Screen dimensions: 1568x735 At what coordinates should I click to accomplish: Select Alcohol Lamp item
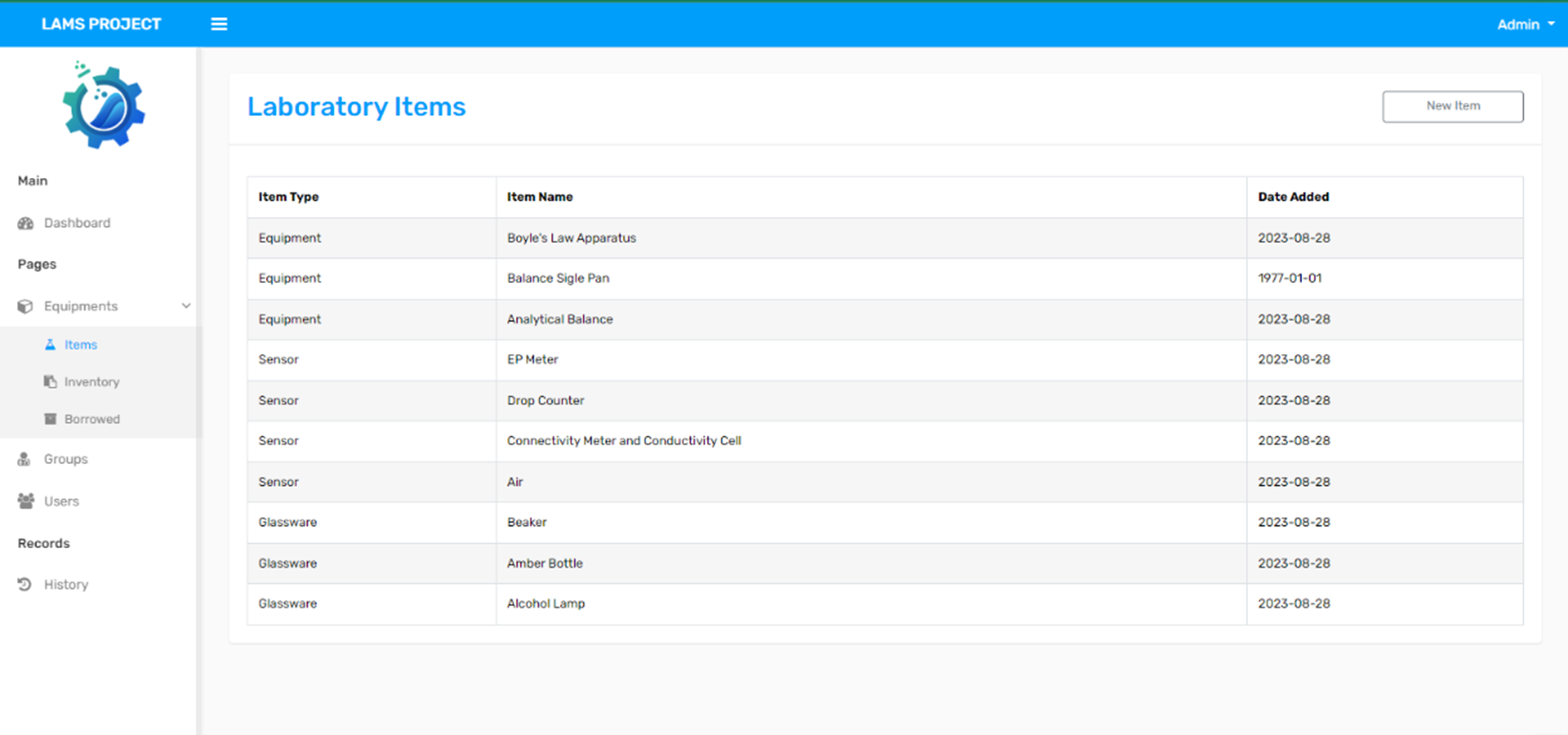tap(545, 604)
